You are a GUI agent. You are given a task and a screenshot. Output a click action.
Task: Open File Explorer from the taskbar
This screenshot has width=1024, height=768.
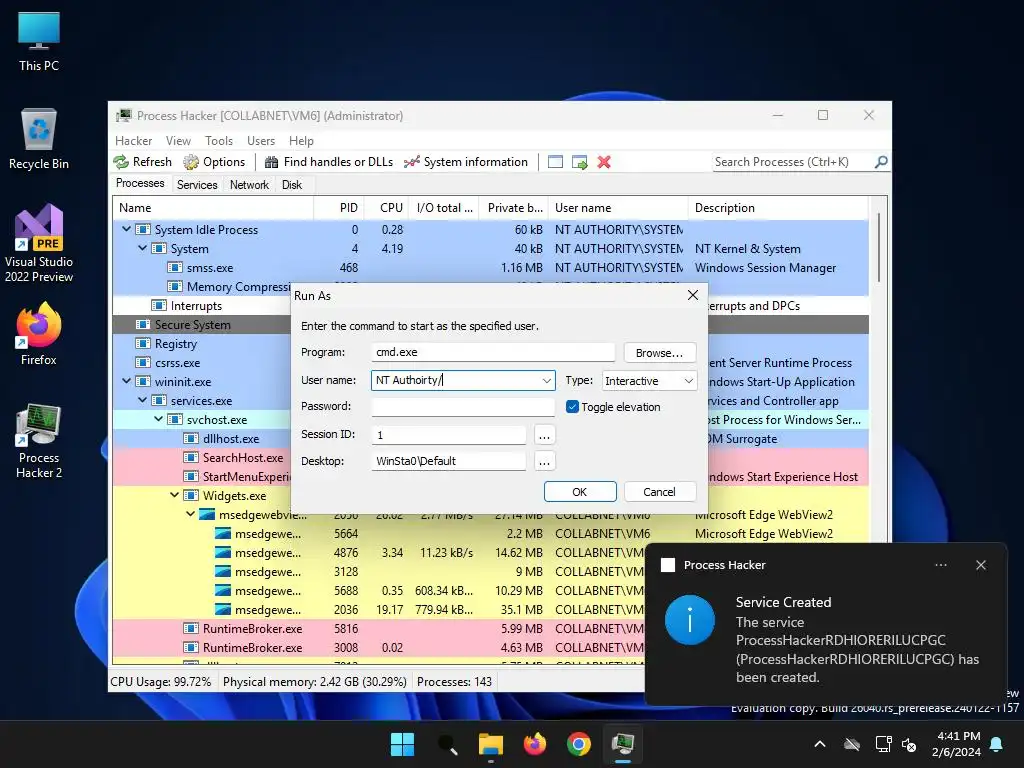[490, 744]
